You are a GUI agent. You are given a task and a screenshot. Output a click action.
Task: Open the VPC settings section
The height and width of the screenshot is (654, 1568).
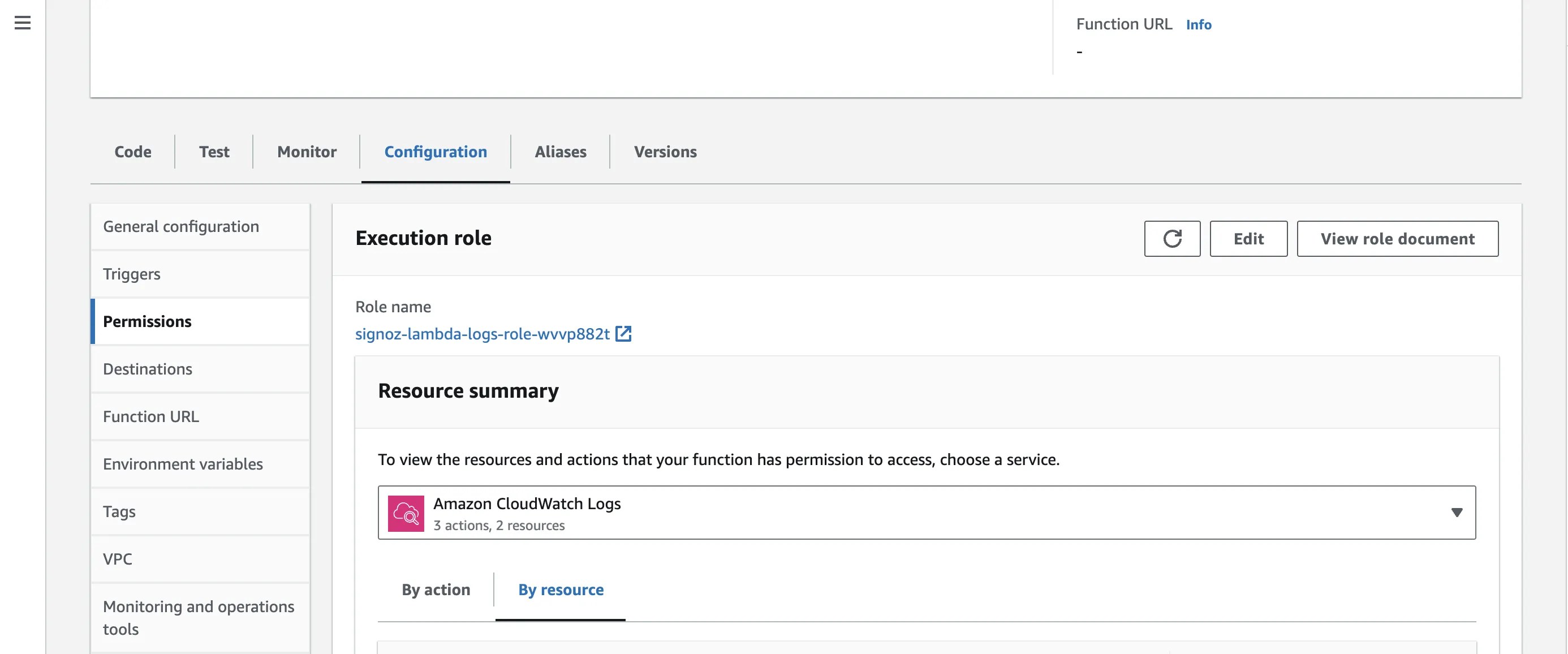(x=118, y=558)
